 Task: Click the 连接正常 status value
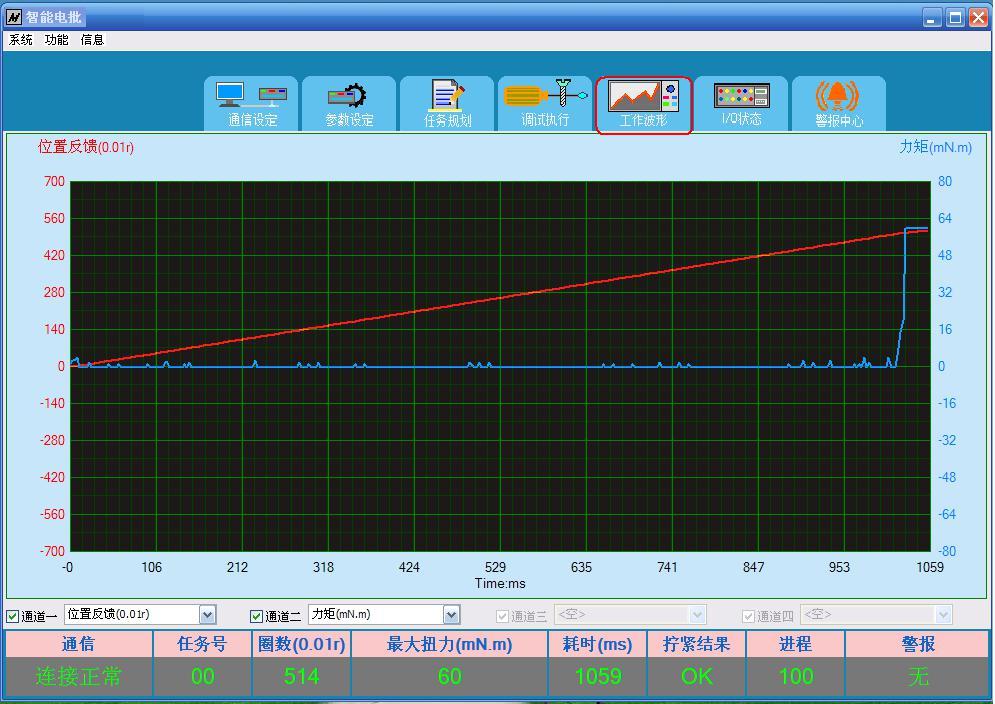click(x=79, y=677)
